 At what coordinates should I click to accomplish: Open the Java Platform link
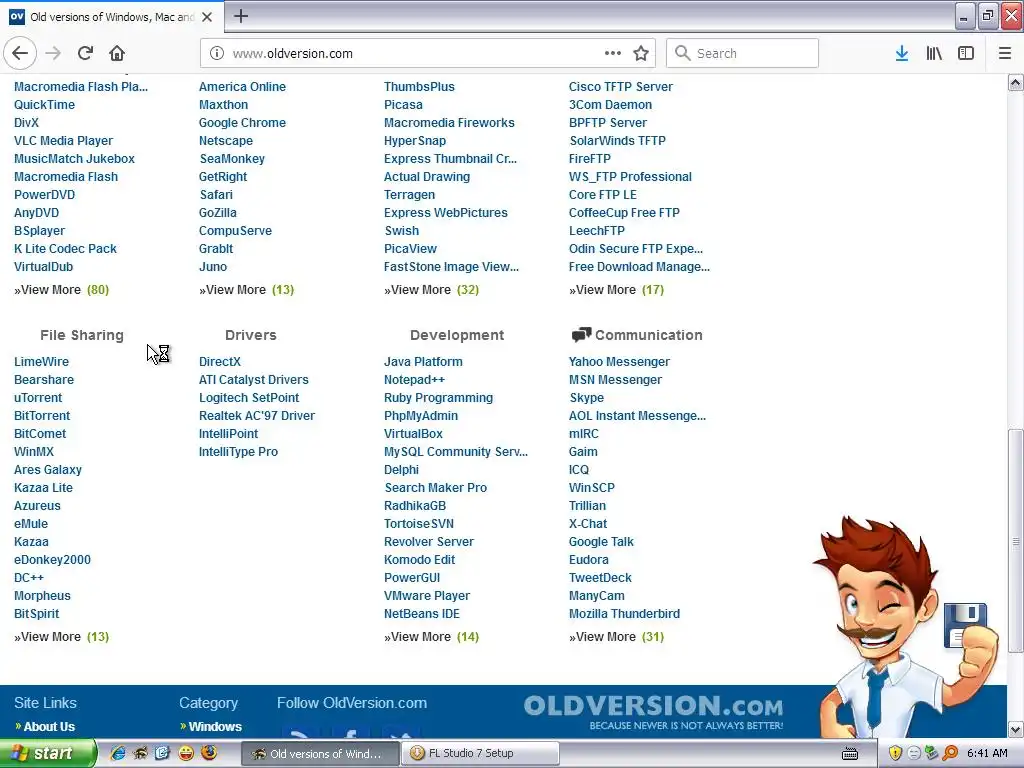(x=423, y=361)
